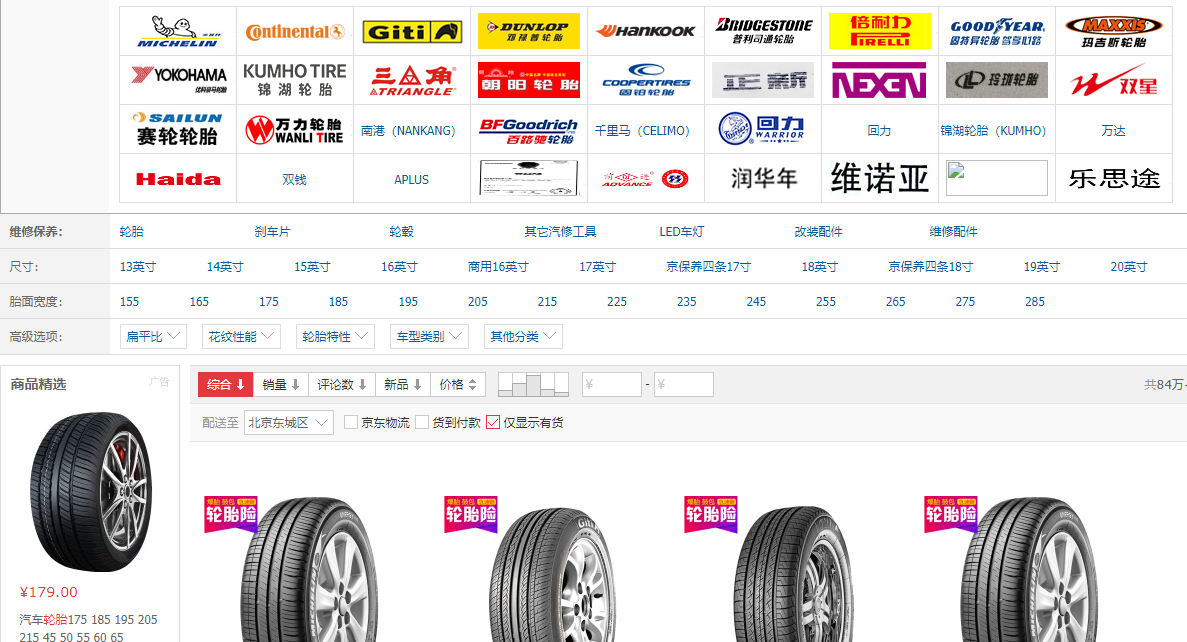Image resolution: width=1187 pixels, height=642 pixels.
Task: Sort results by 评论数
Action: point(341,385)
